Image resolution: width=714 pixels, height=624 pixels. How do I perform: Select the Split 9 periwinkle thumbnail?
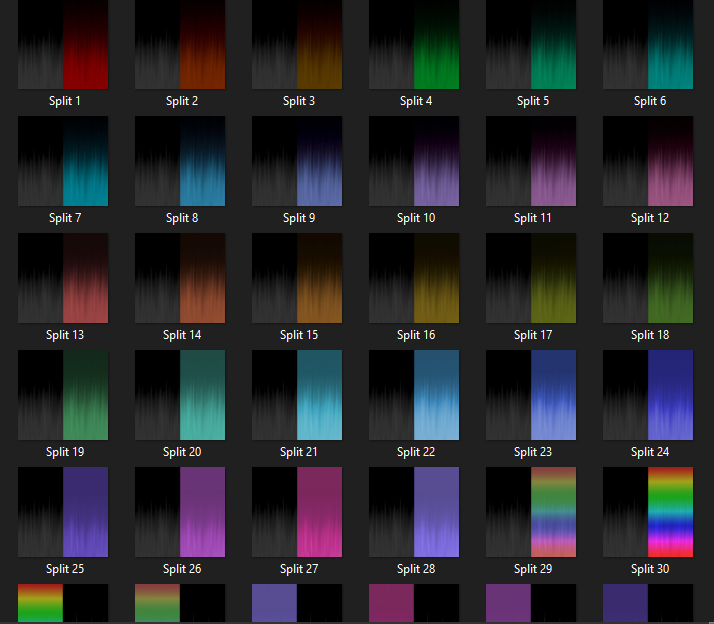click(x=297, y=161)
